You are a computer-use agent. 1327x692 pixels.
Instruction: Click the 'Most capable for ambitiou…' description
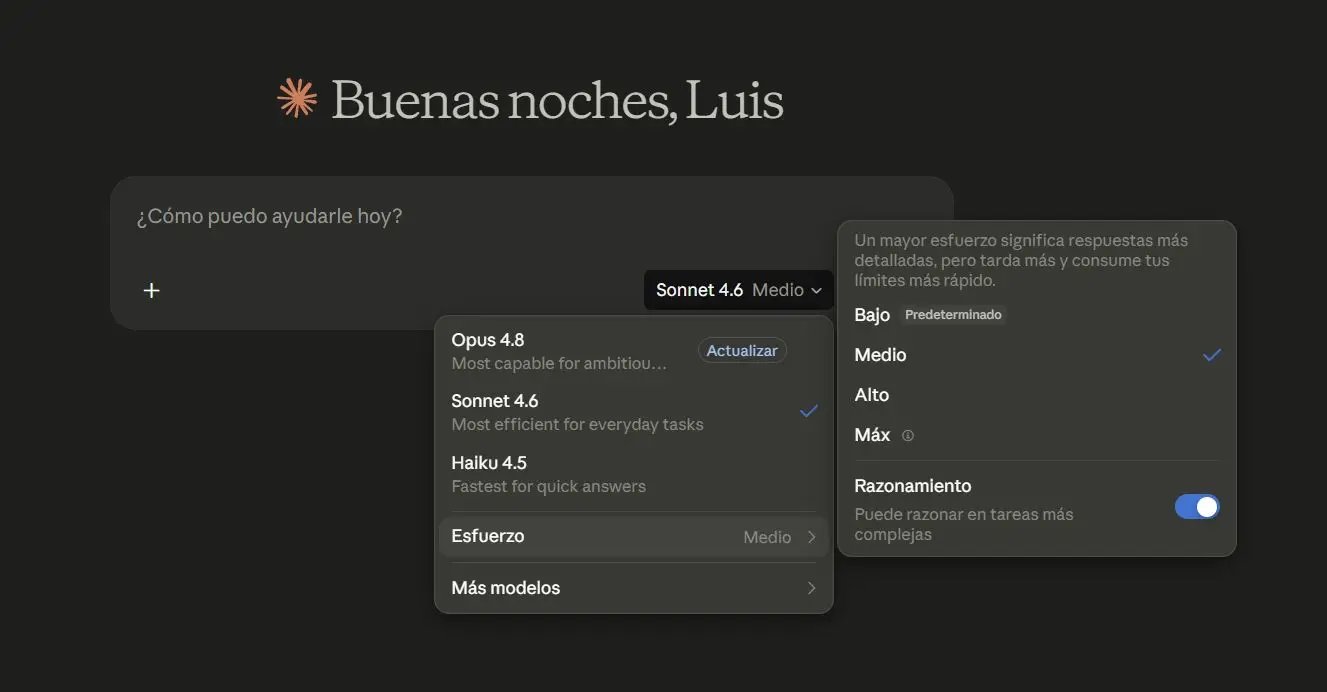(x=559, y=363)
